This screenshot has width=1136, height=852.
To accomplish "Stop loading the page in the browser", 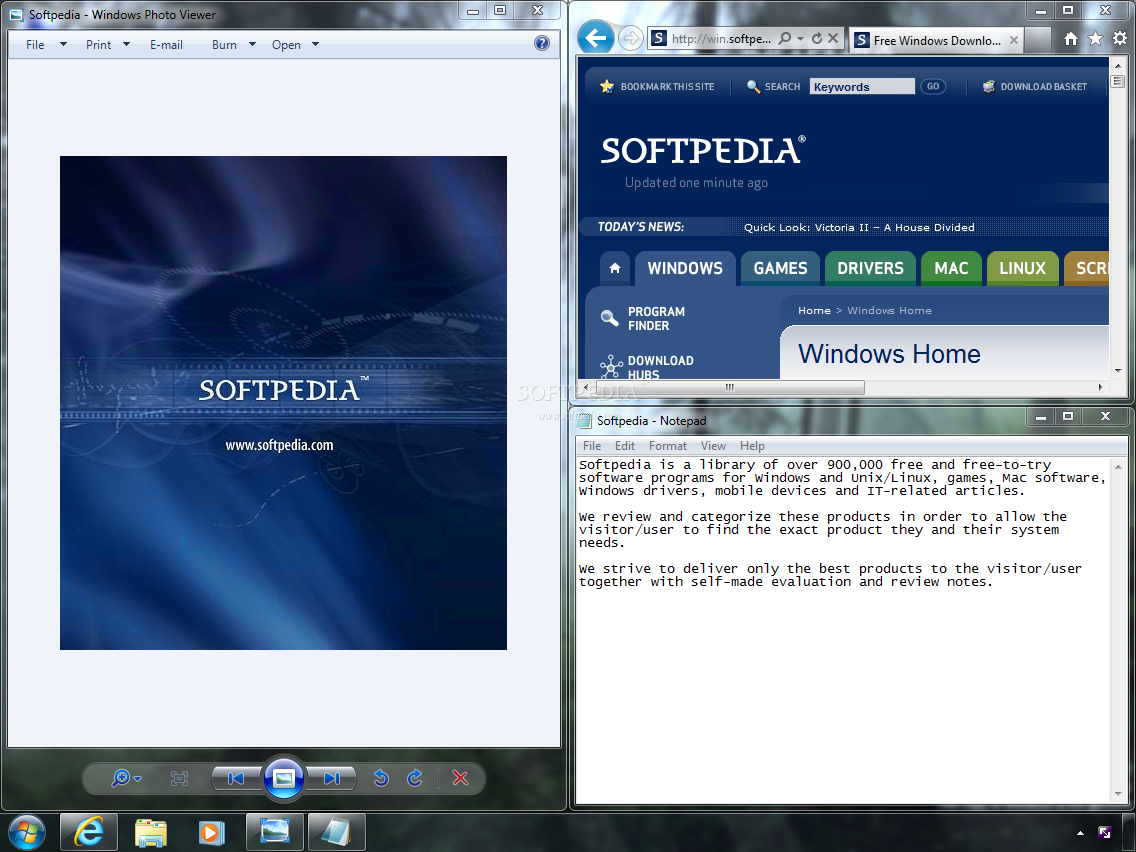I will tap(833, 38).
